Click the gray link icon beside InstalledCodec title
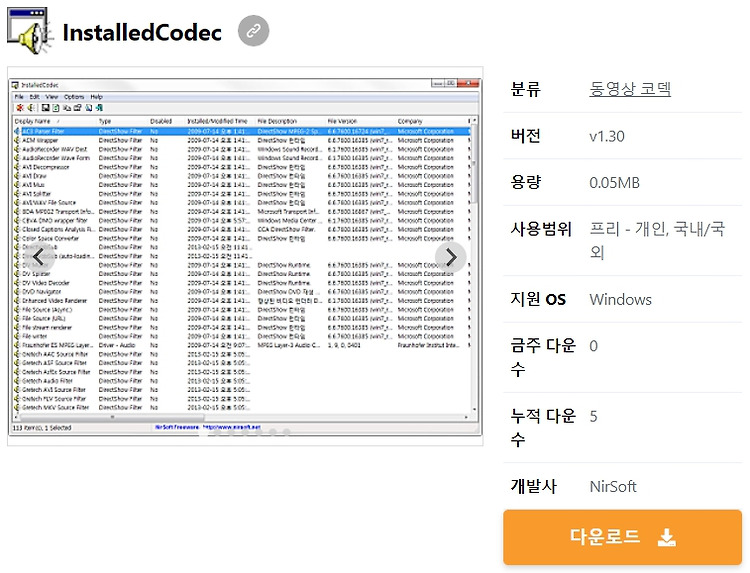This screenshot has width=750, height=573. [x=254, y=31]
